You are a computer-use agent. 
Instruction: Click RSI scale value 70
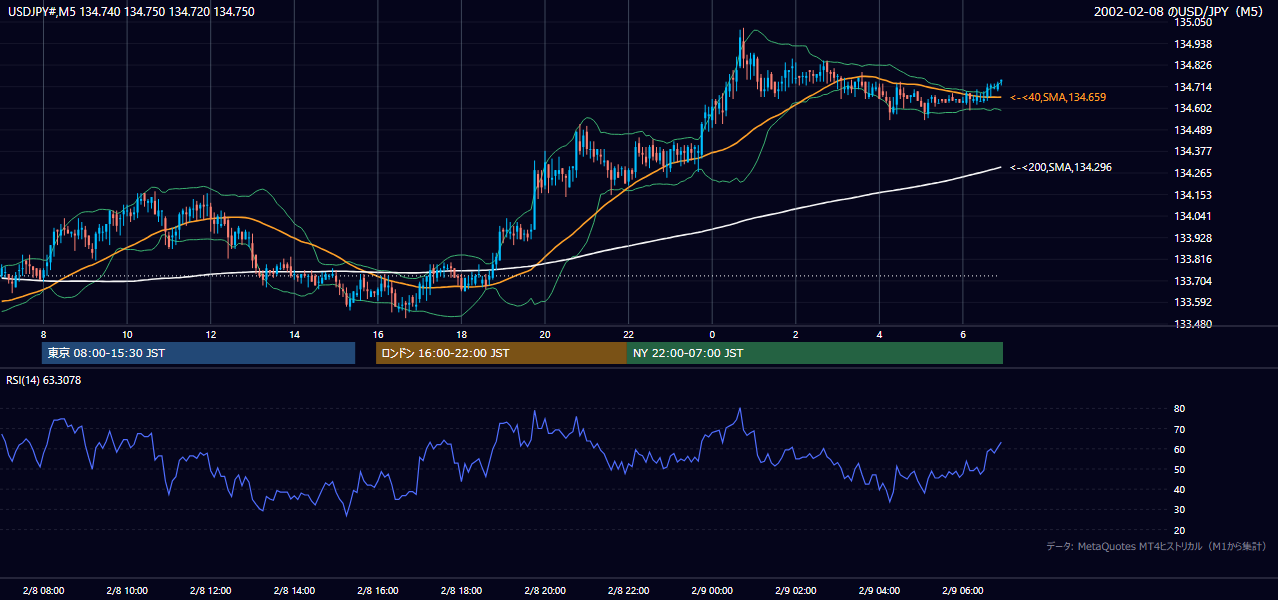[x=1180, y=429]
